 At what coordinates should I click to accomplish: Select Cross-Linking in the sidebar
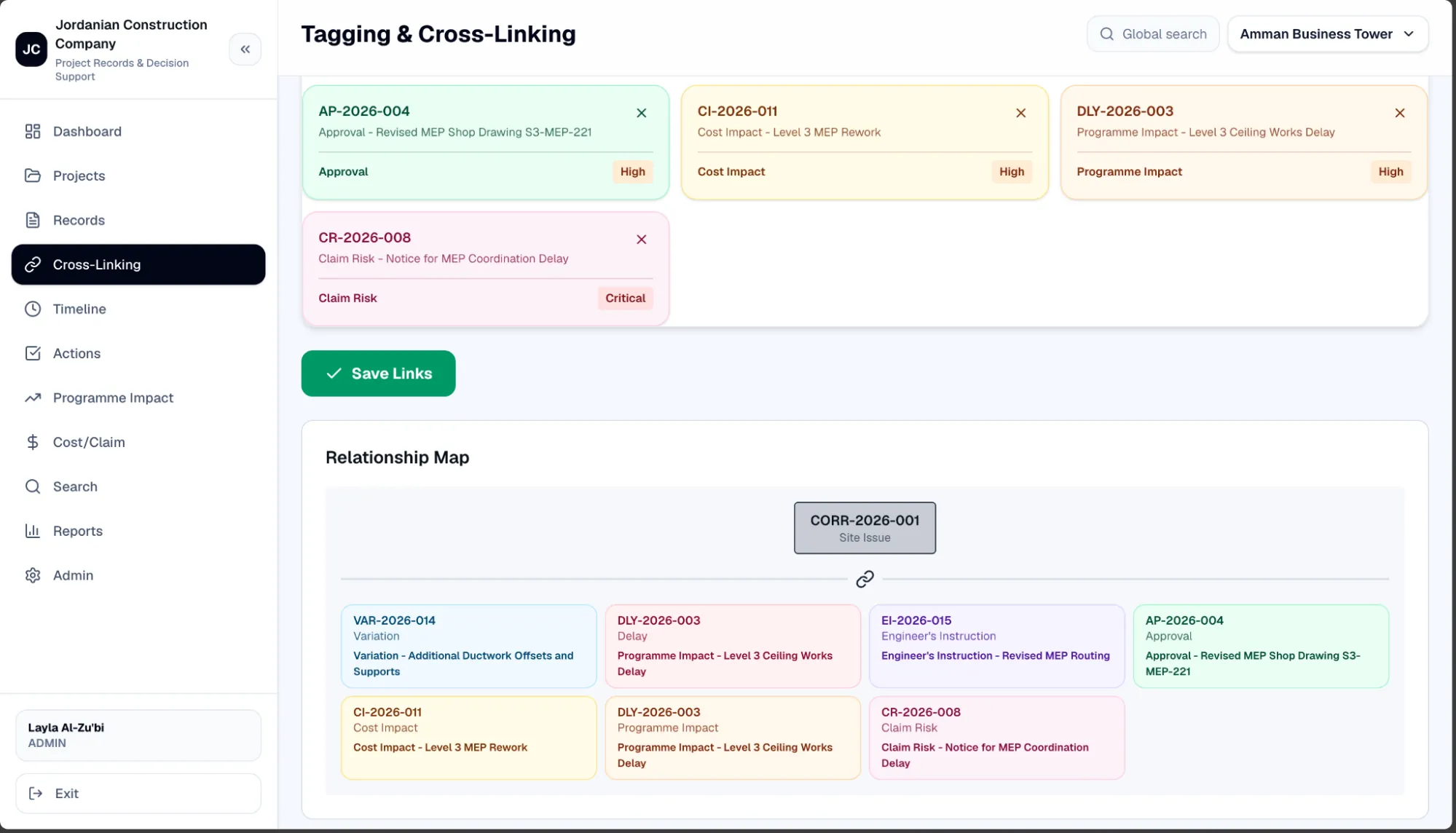pos(138,264)
